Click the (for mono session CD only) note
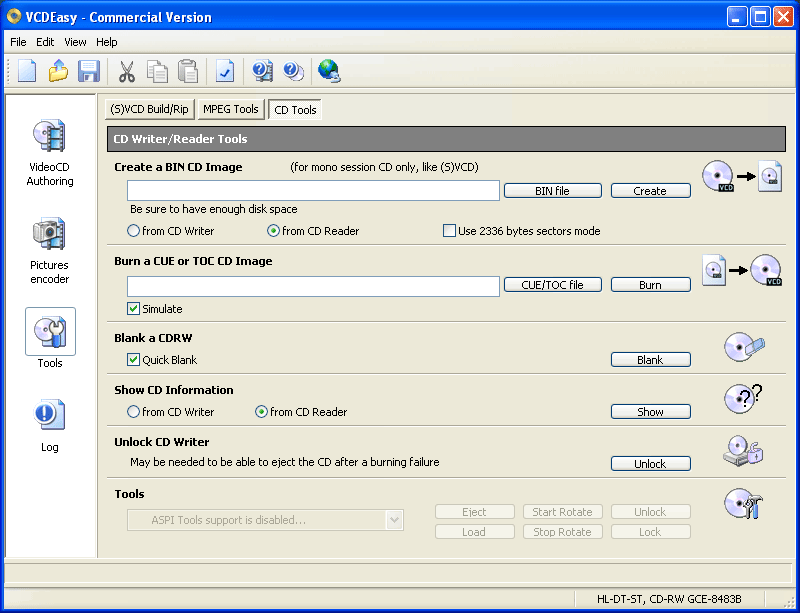The image size is (800, 613). 384,167
